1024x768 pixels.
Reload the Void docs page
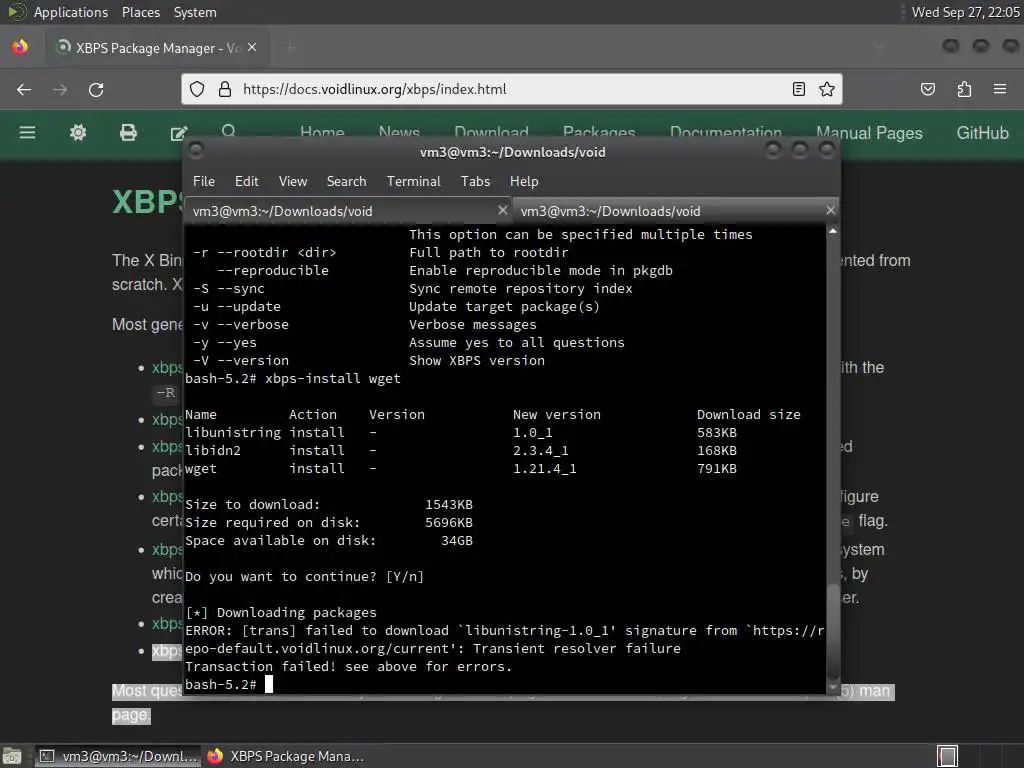(96, 89)
